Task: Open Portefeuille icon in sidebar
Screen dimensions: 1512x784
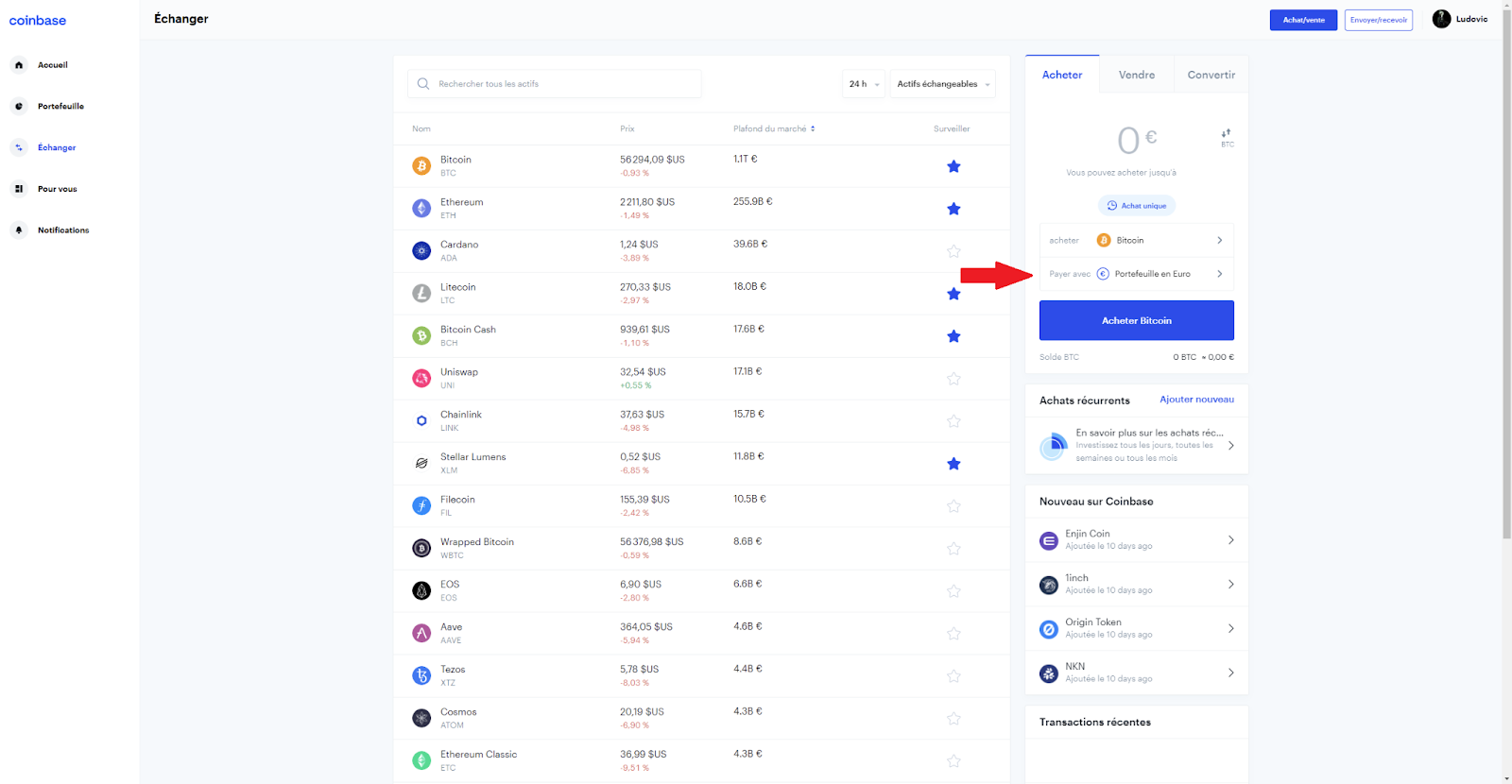Action: pyautogui.click(x=19, y=107)
